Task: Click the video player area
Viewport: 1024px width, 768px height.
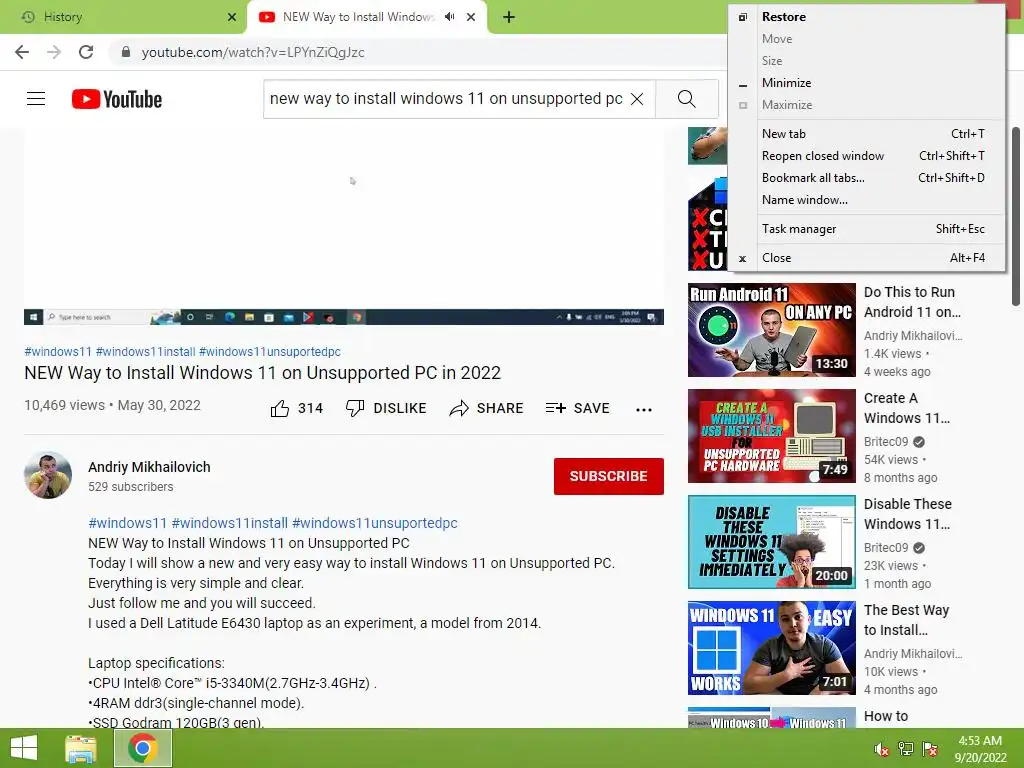Action: click(x=344, y=226)
